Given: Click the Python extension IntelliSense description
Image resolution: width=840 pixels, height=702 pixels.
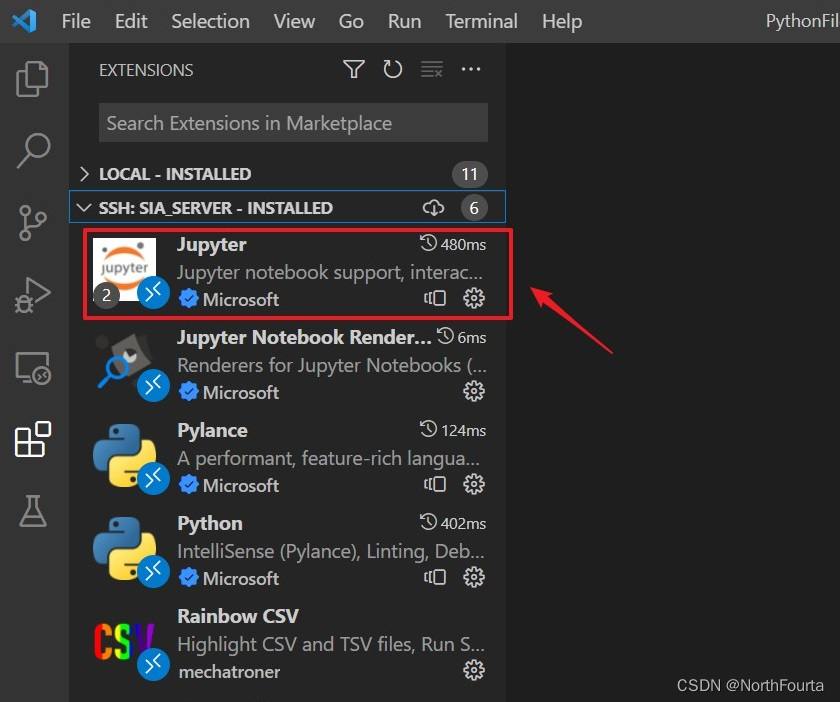Looking at the screenshot, I should 331,551.
